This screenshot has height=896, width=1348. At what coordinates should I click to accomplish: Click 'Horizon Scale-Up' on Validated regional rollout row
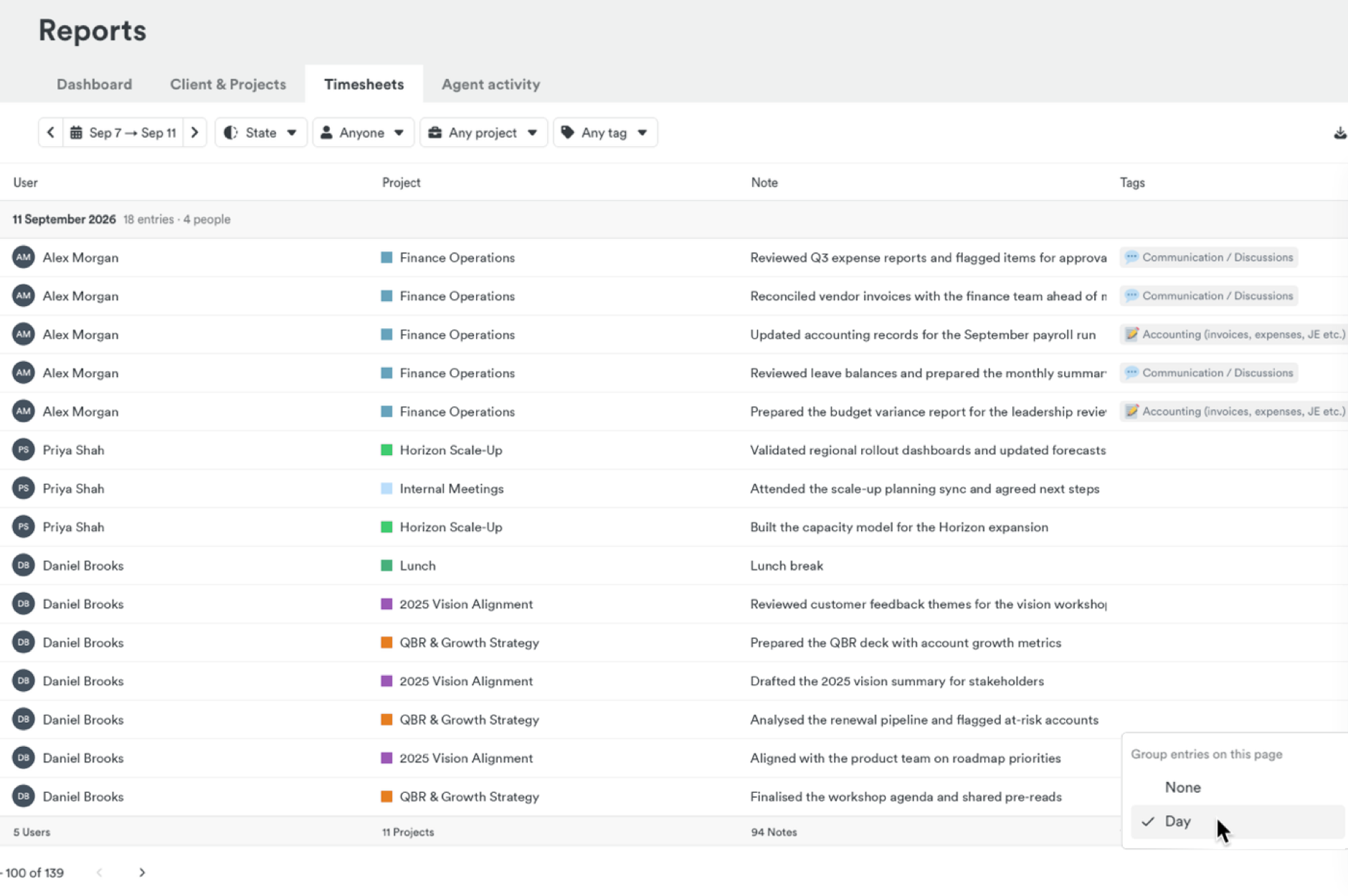(451, 450)
